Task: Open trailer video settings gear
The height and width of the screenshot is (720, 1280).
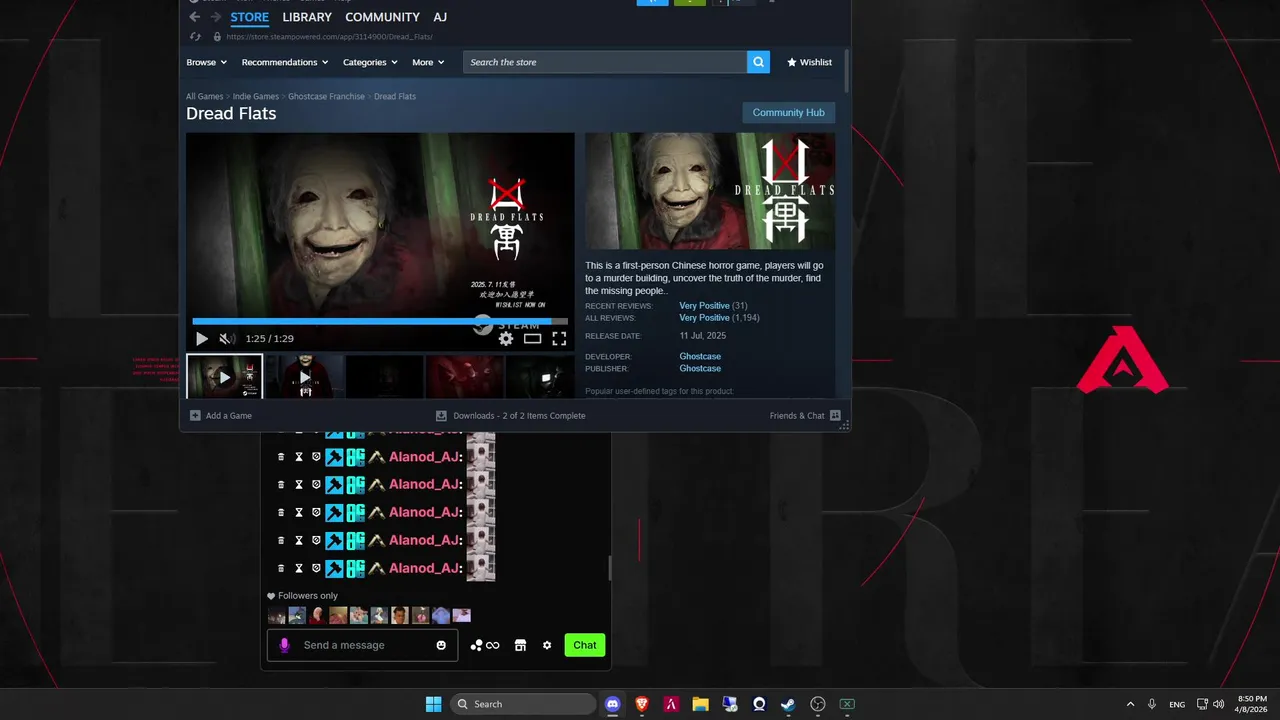Action: (x=506, y=339)
